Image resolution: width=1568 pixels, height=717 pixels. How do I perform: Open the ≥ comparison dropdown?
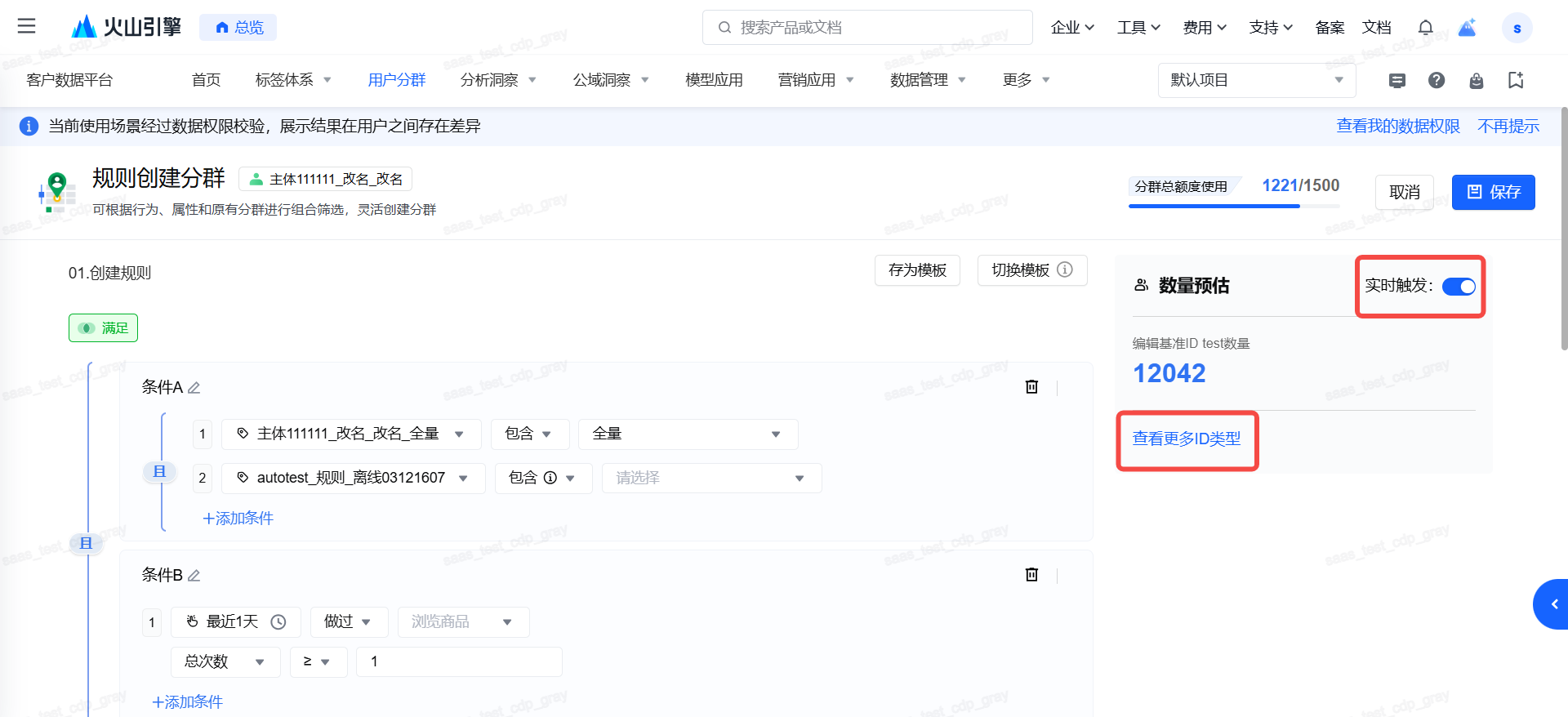pyautogui.click(x=318, y=661)
